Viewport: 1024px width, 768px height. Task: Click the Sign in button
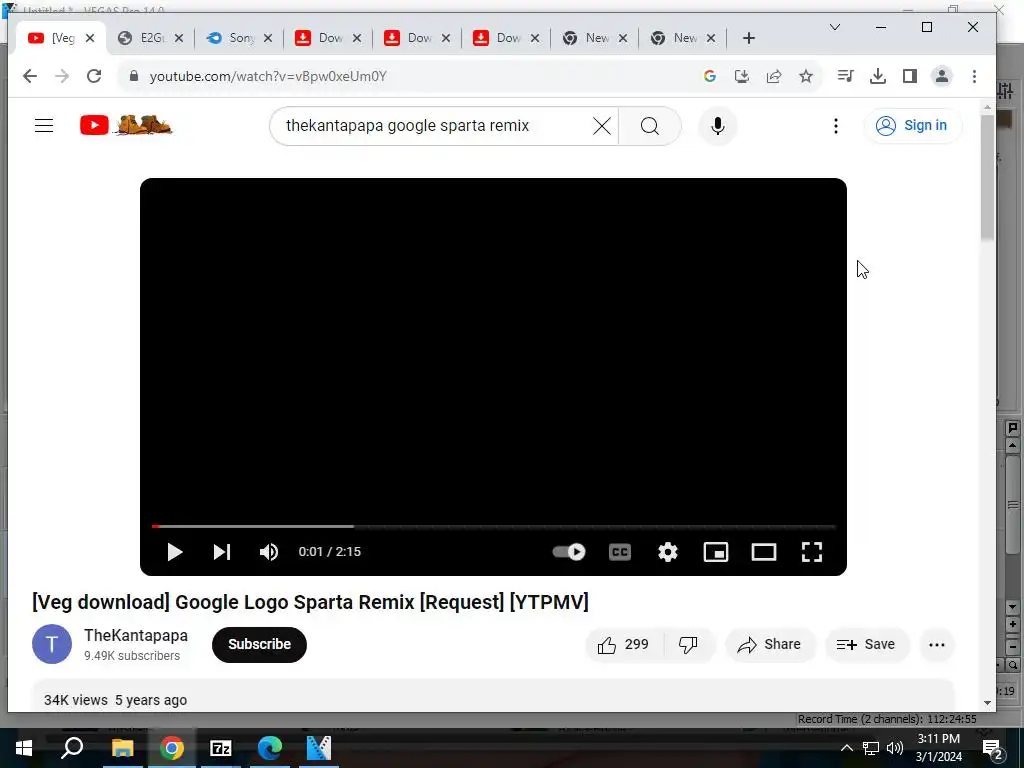tap(912, 125)
